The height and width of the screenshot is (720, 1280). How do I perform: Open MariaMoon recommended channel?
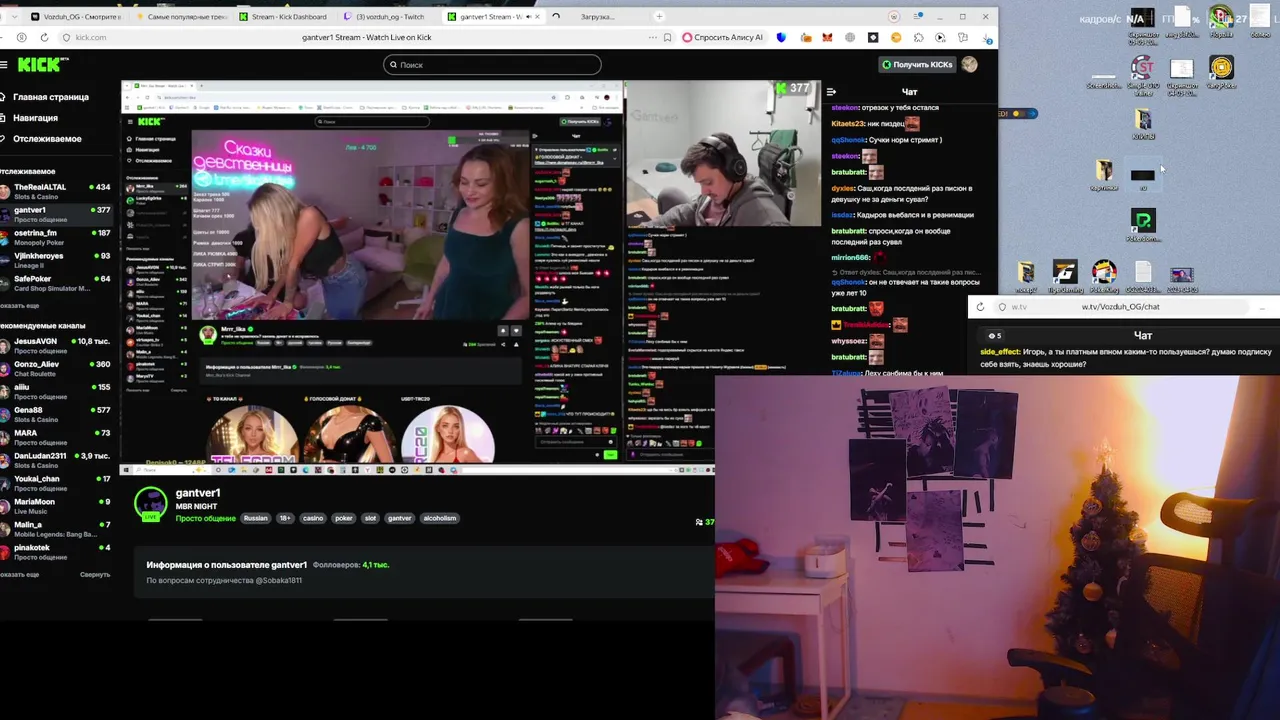point(56,506)
